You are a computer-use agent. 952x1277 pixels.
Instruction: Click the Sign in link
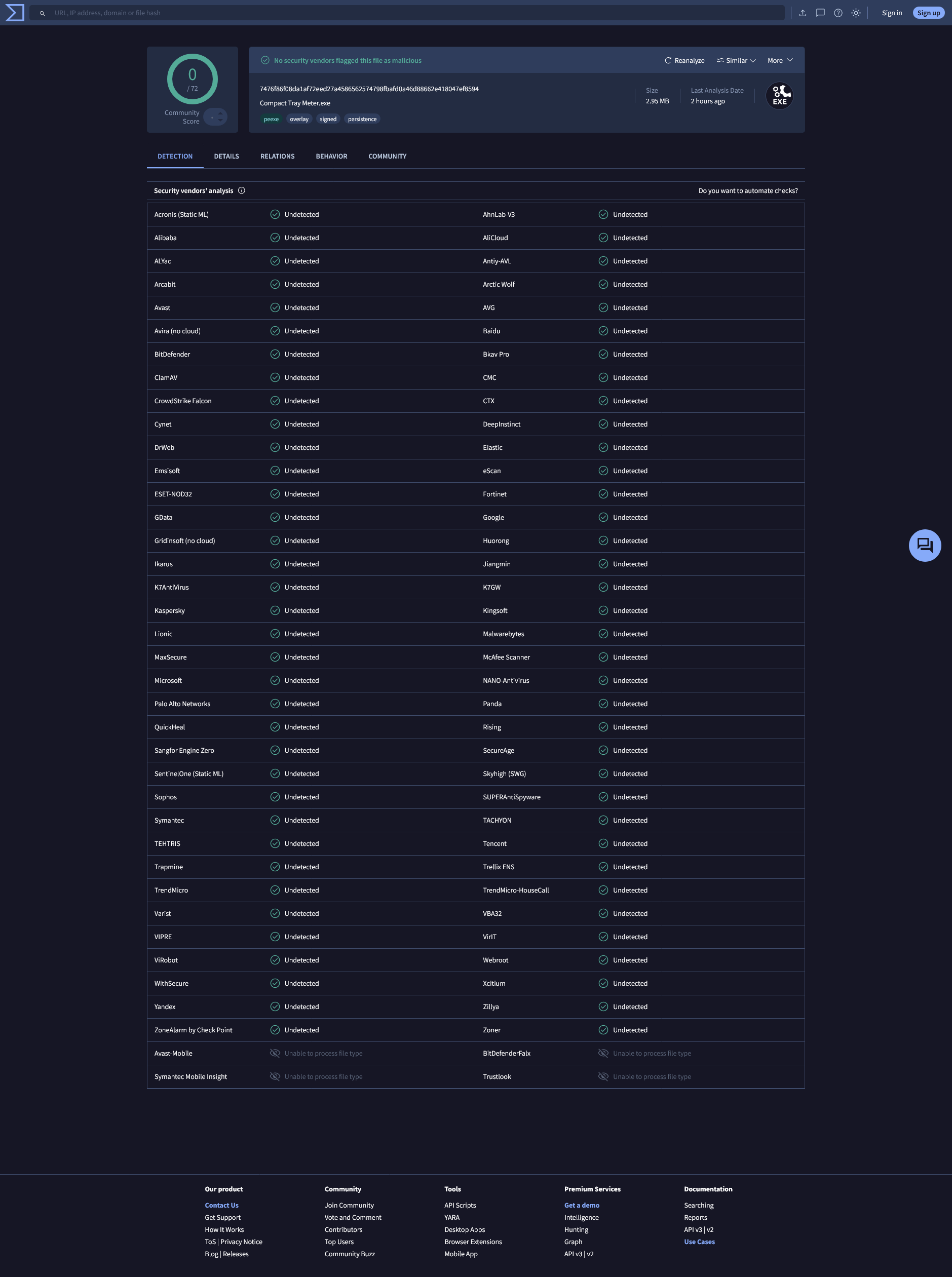892,13
